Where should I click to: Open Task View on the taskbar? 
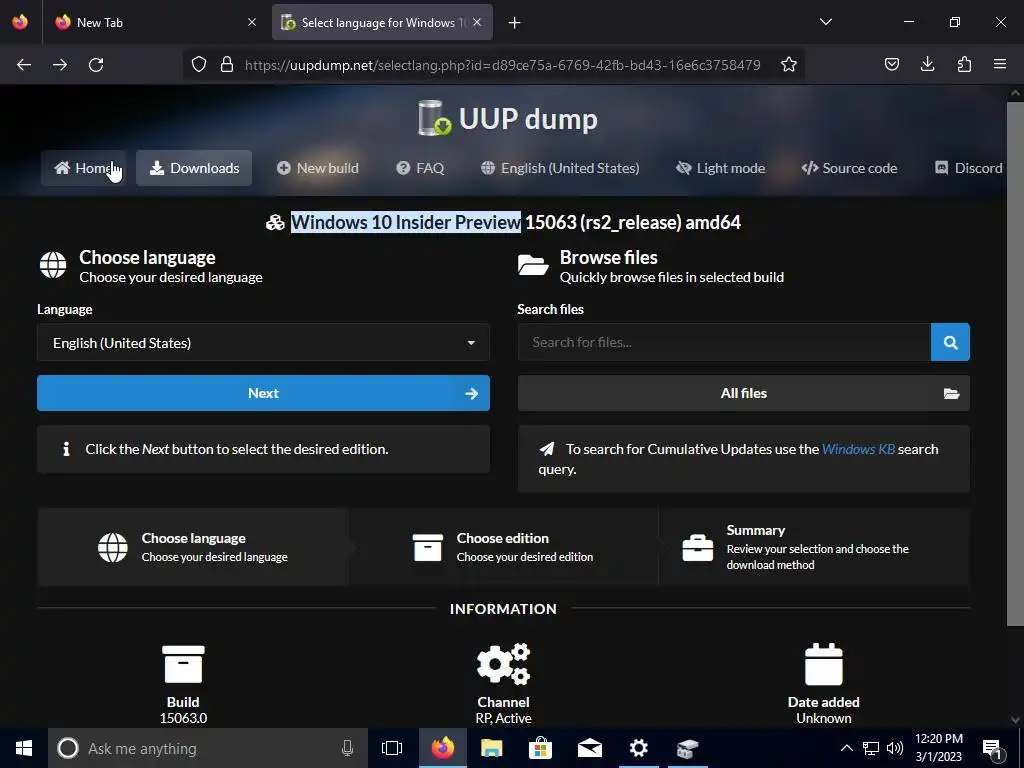coord(392,748)
